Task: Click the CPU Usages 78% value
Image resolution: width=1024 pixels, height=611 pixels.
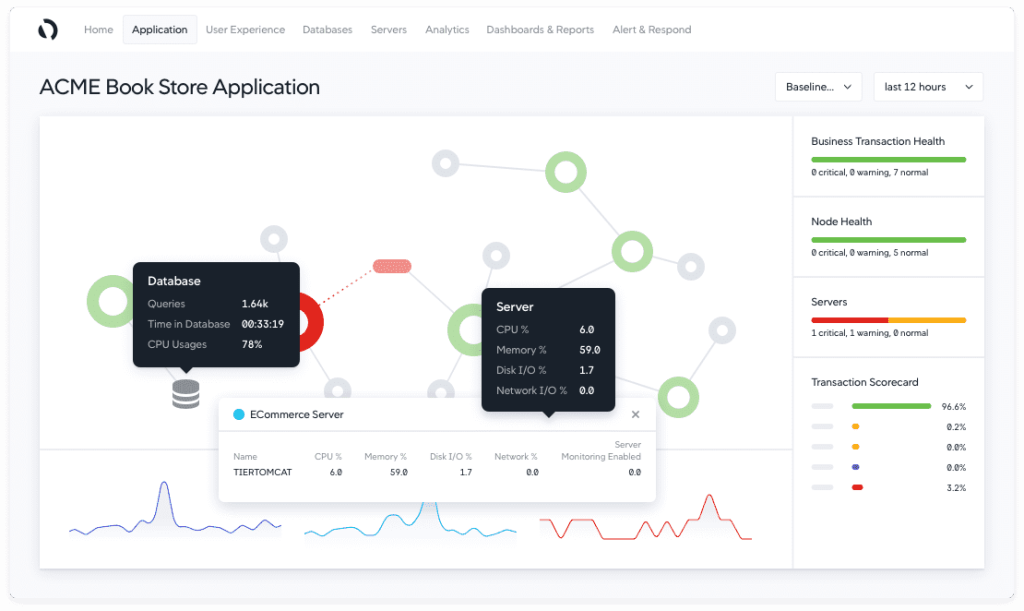Action: [x=251, y=344]
